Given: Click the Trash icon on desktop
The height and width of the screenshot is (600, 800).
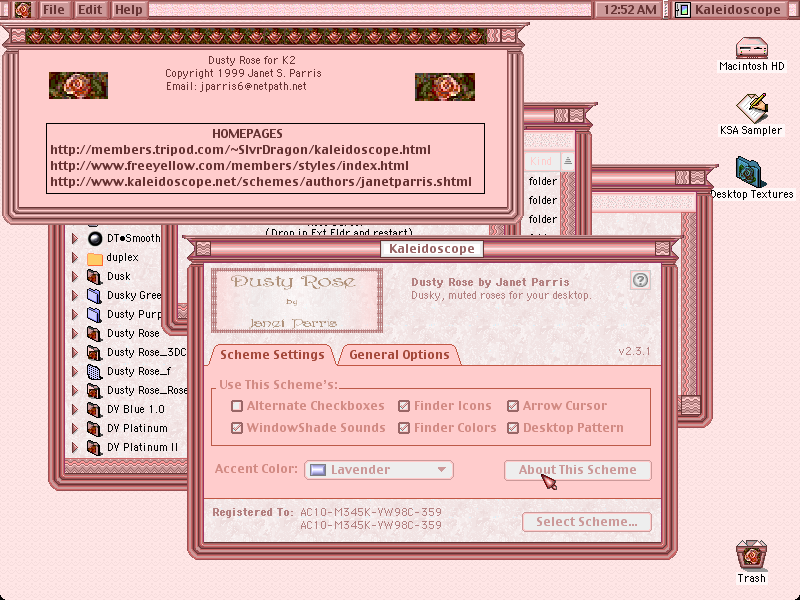Looking at the screenshot, I should click(752, 555).
